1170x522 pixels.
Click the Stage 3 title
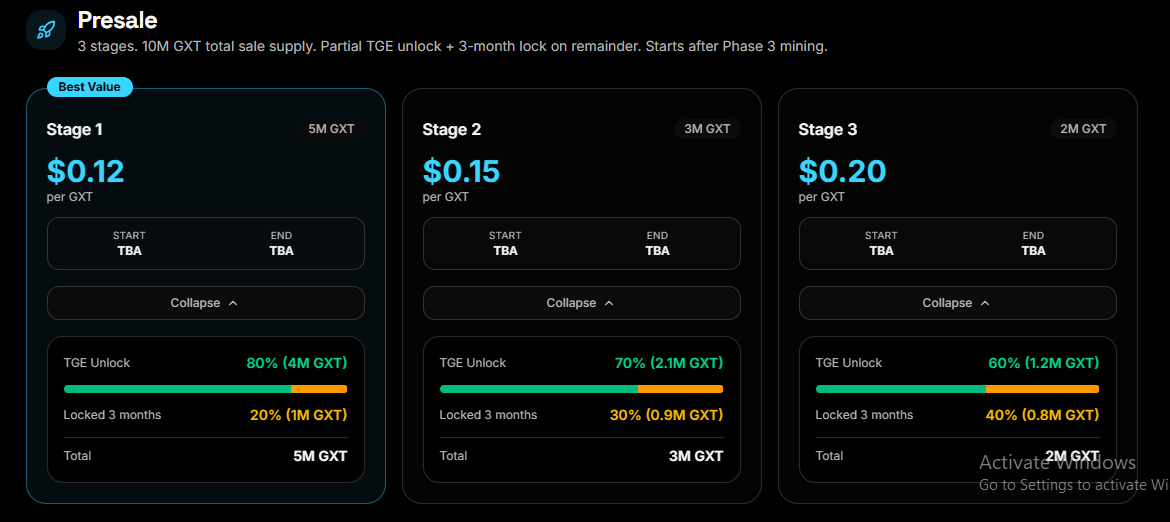pyautogui.click(x=828, y=130)
